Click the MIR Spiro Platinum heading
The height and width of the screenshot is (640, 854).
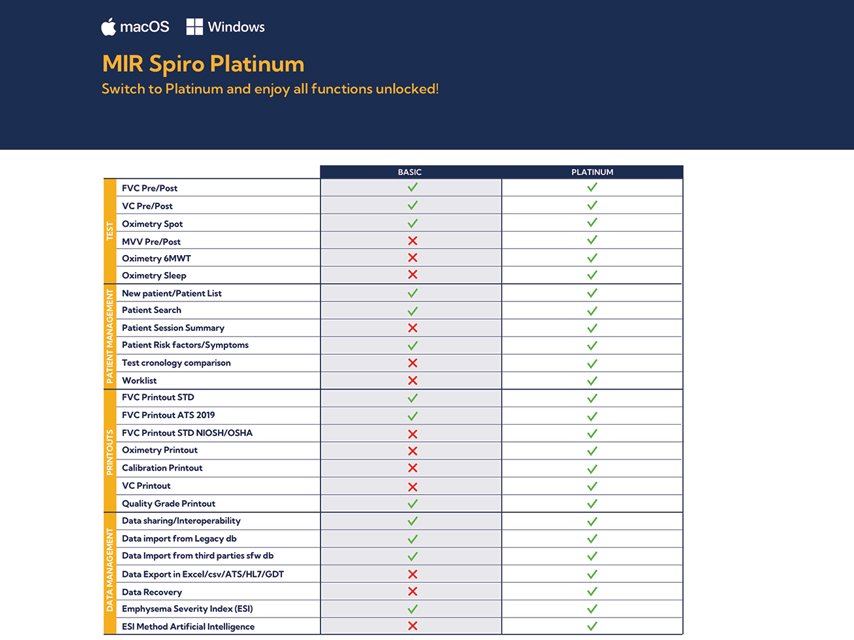coord(203,64)
